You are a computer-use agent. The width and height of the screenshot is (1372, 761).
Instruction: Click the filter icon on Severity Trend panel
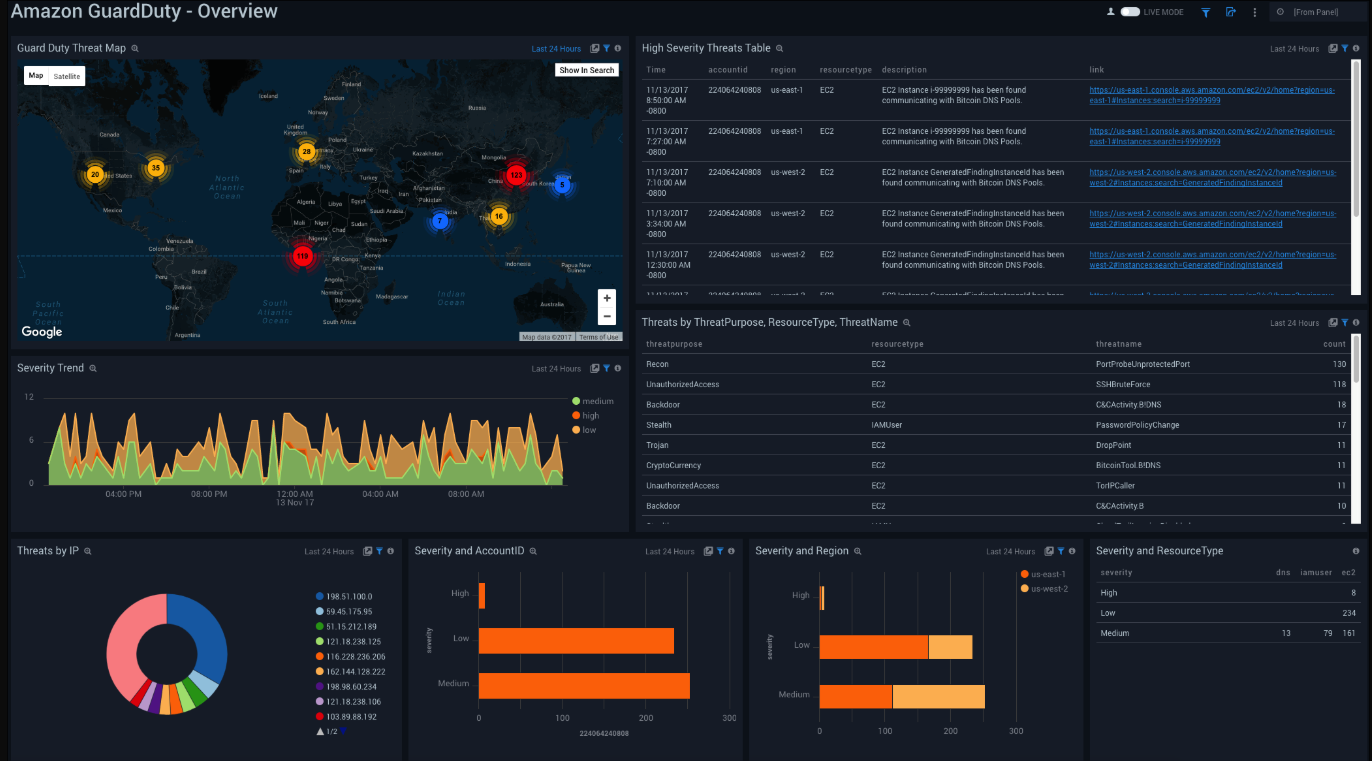606,368
